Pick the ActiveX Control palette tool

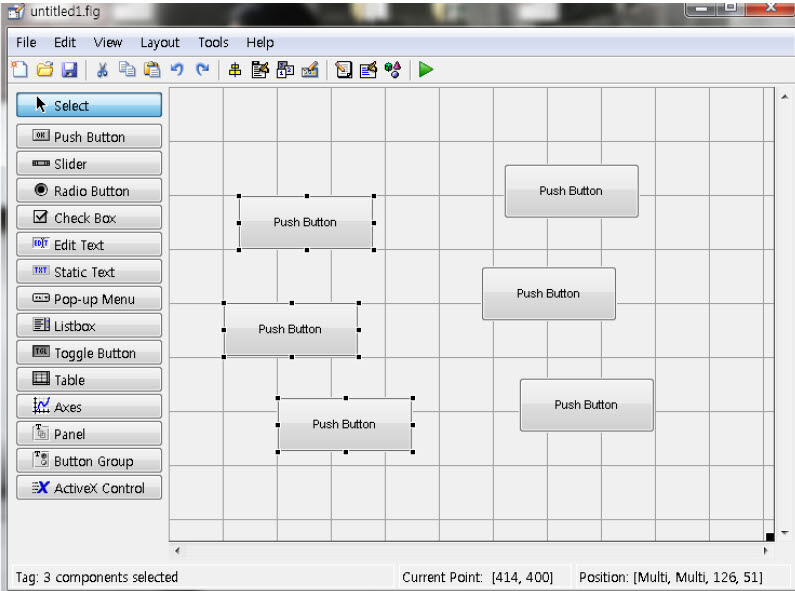[x=89, y=488]
